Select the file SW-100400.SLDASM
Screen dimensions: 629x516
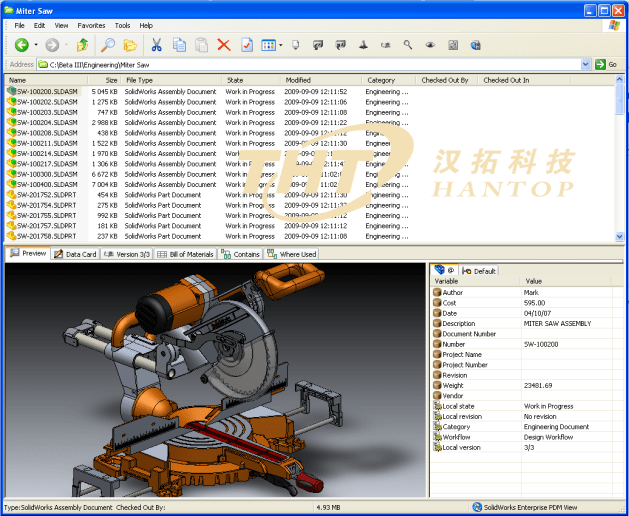[47, 184]
